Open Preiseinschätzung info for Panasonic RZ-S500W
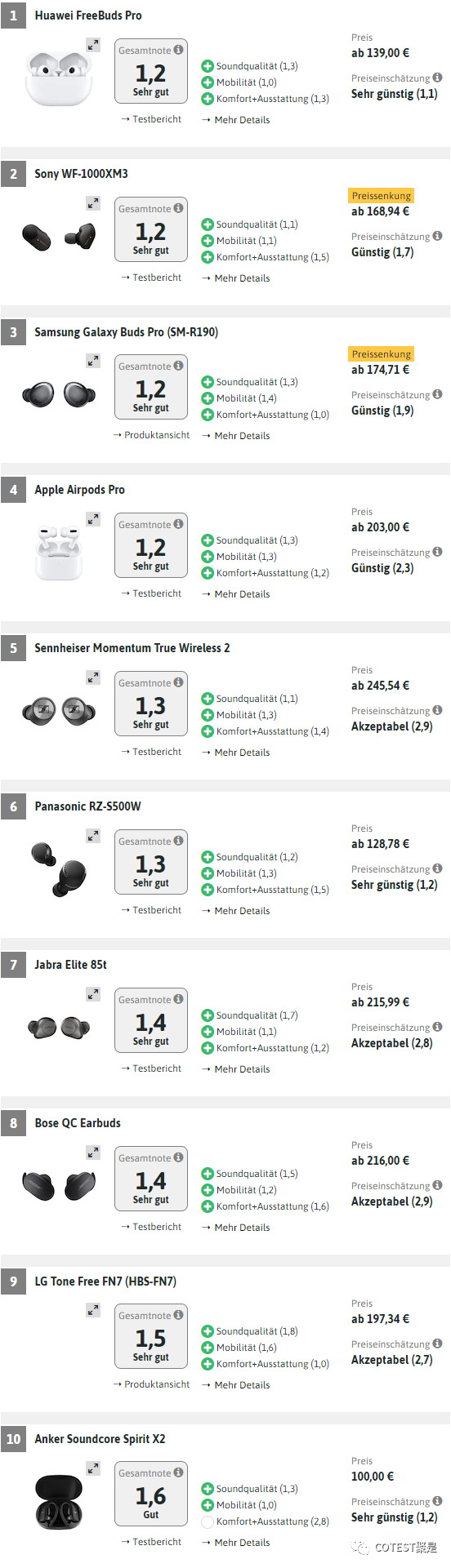The image size is (451, 1568). coord(437,868)
